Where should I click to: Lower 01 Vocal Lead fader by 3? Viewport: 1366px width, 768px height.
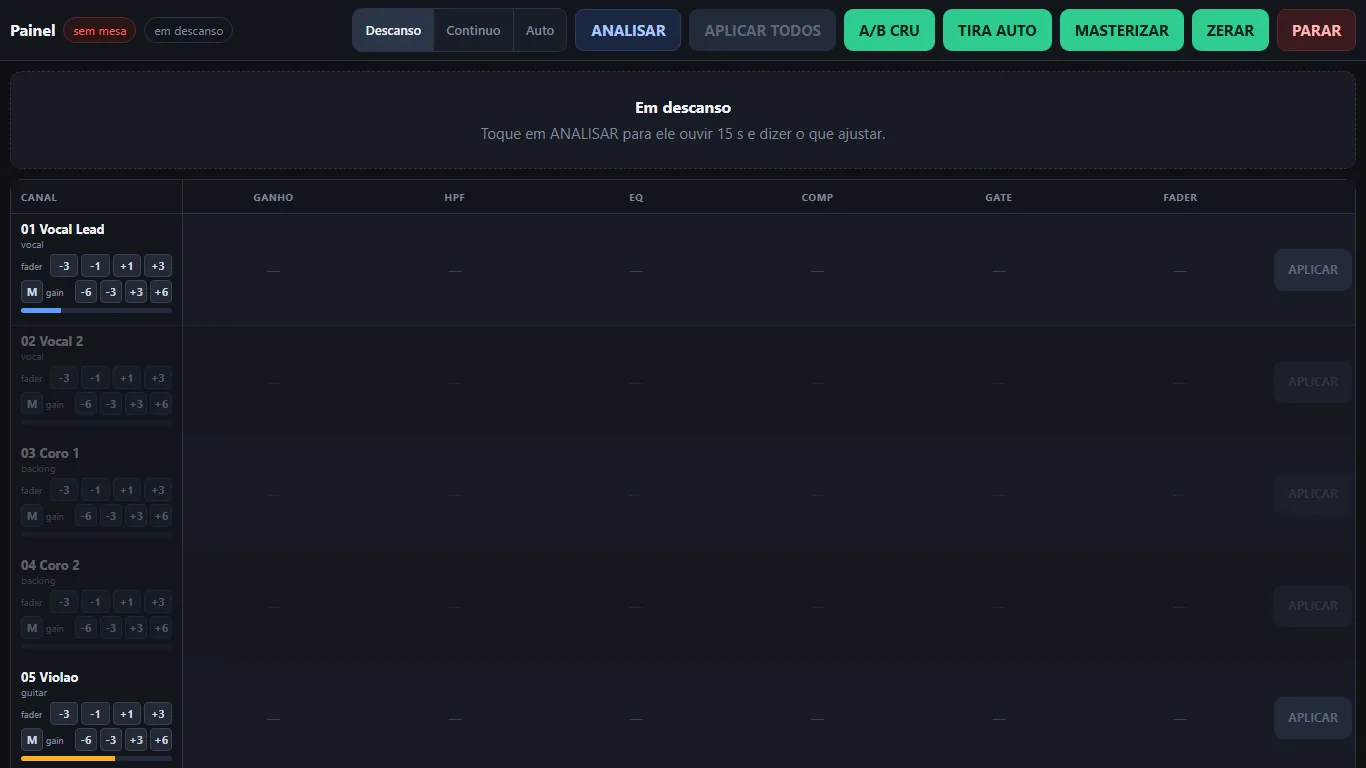click(x=64, y=266)
